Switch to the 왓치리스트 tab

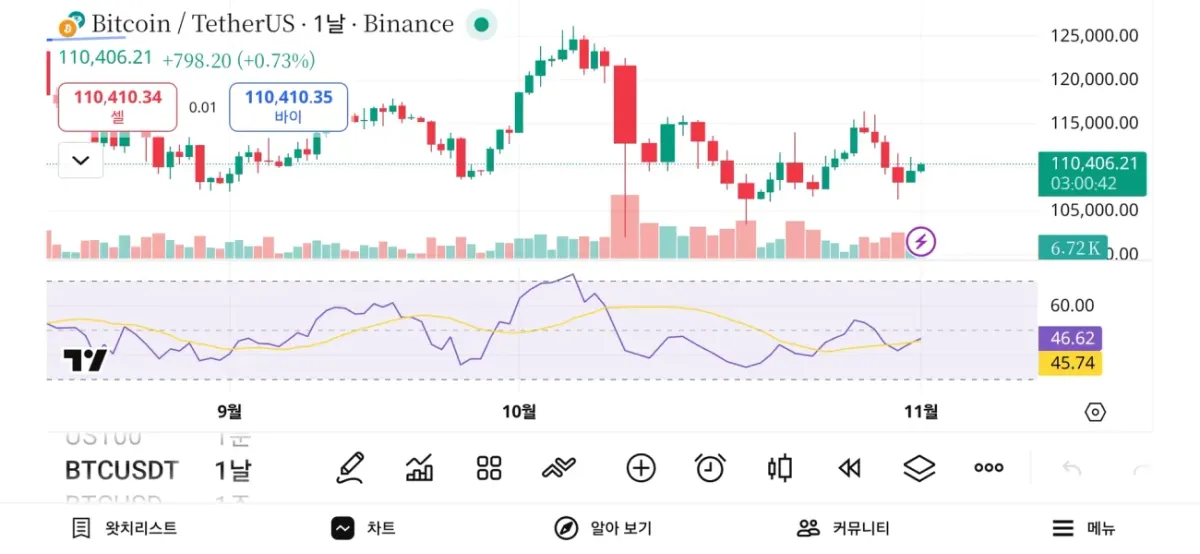tap(125, 528)
